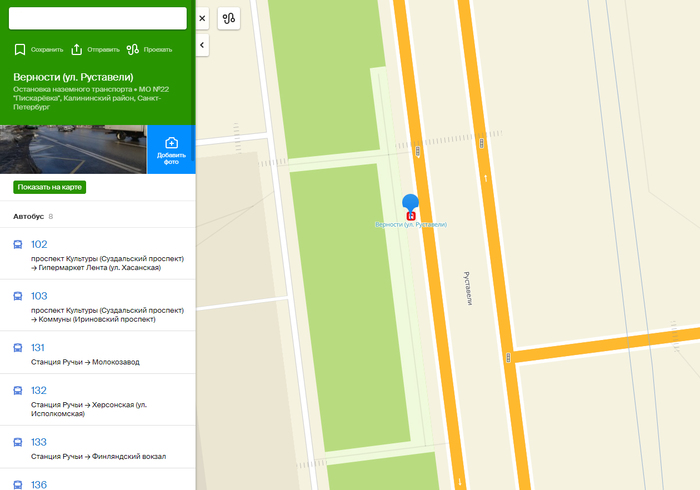The width and height of the screenshot is (700, 490).
Task: Click bus icon beside route 102
Action: click(17, 244)
